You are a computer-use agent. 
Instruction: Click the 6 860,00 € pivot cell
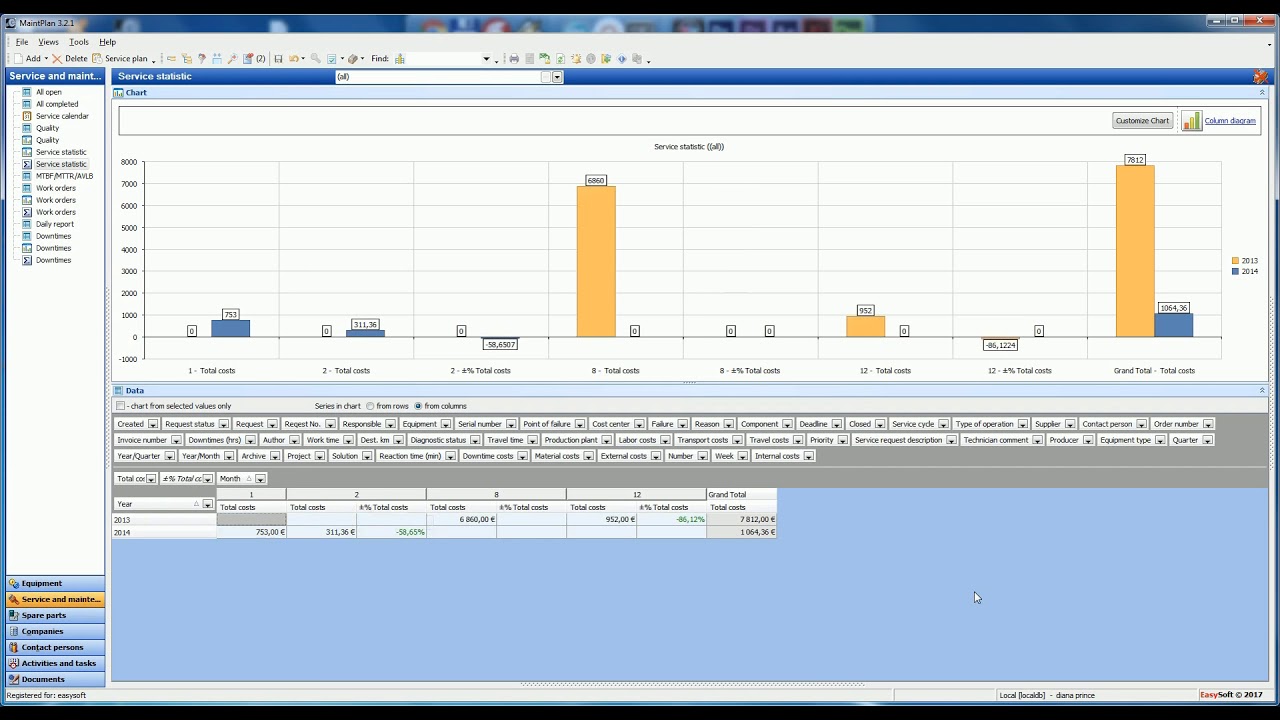461,520
